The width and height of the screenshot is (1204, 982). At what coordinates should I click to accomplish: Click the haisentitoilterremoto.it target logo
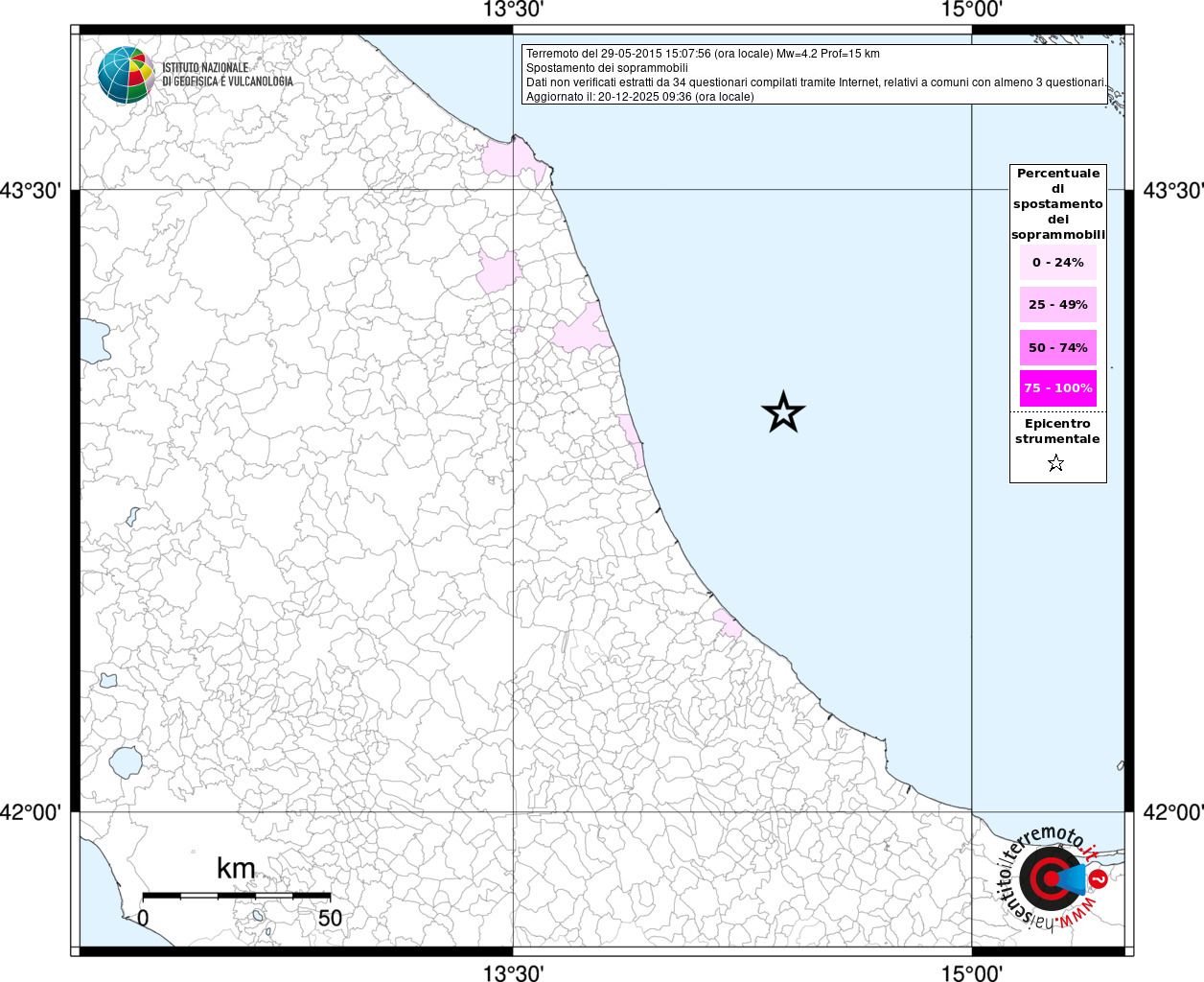pos(1054,877)
